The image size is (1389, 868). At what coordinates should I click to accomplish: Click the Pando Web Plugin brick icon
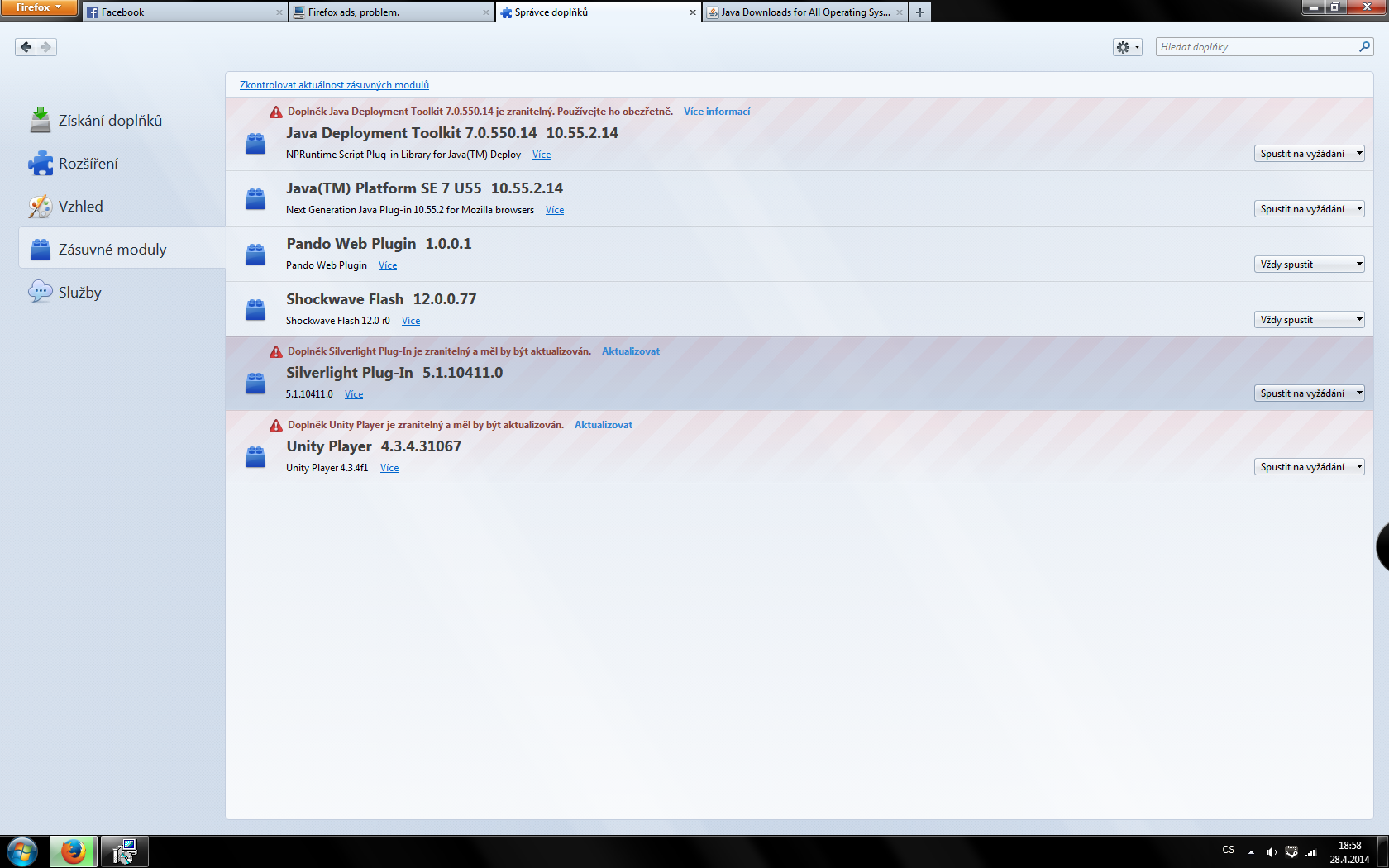coord(255,255)
